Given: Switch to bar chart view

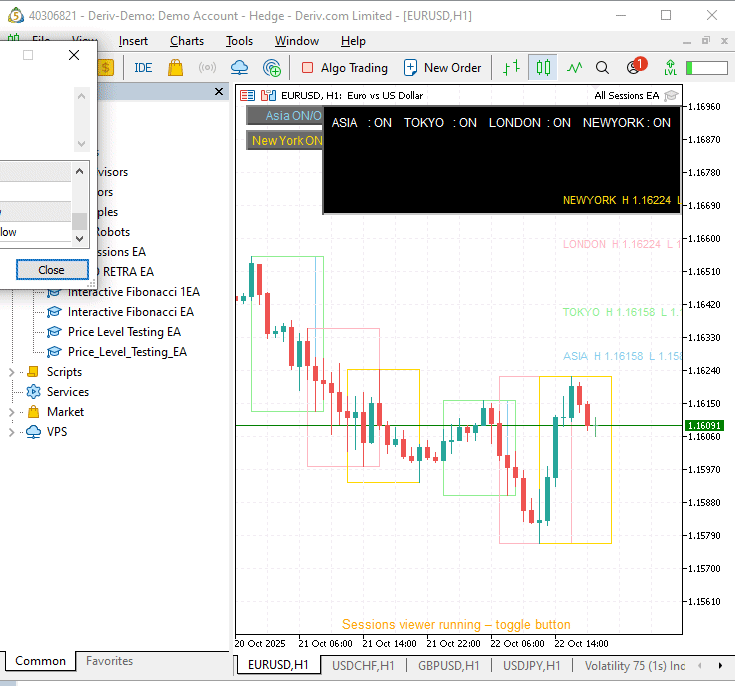Looking at the screenshot, I should (x=511, y=68).
